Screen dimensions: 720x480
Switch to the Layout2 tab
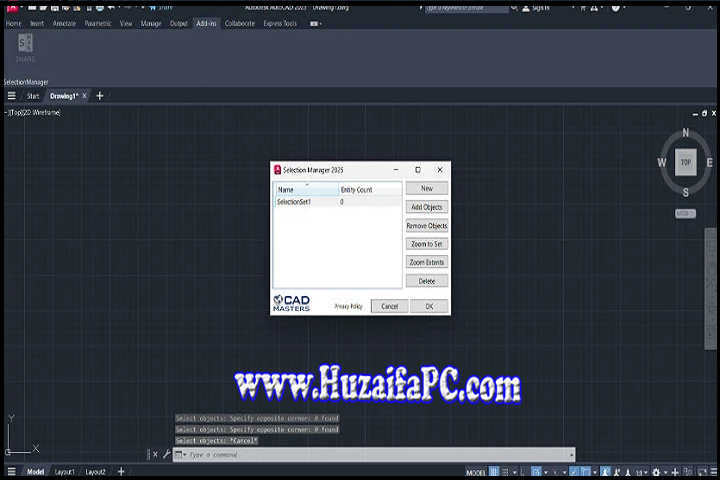click(95, 472)
